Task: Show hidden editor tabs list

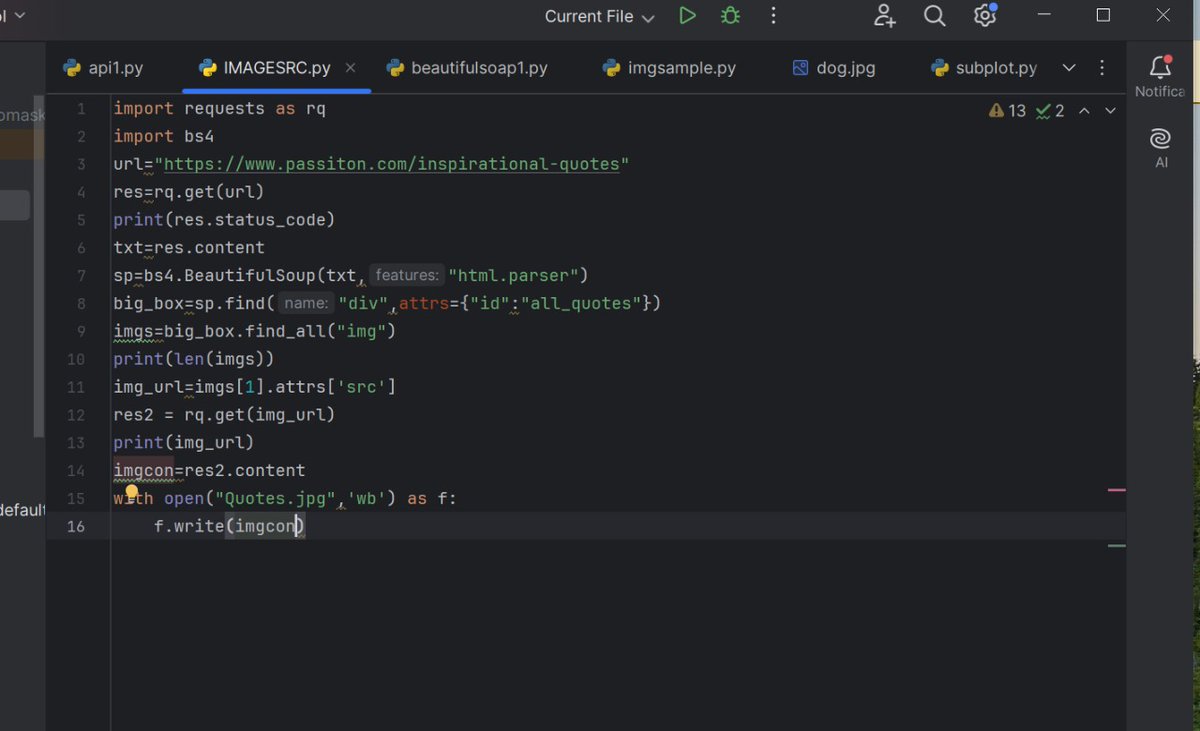Action: pyautogui.click(x=1069, y=68)
